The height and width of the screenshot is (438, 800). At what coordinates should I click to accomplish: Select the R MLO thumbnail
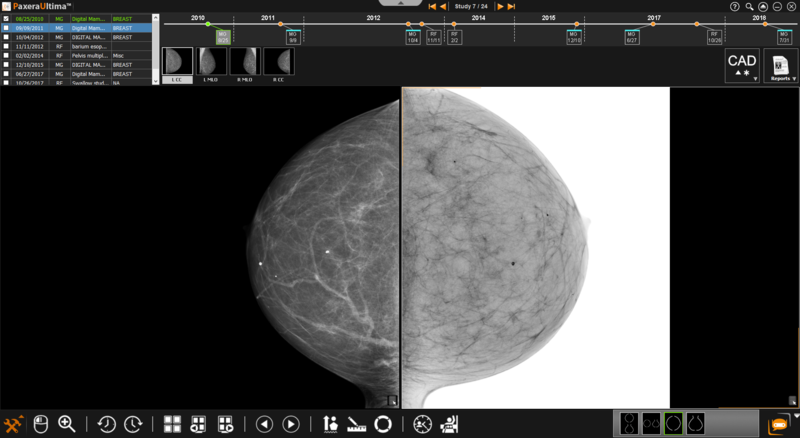(x=244, y=62)
